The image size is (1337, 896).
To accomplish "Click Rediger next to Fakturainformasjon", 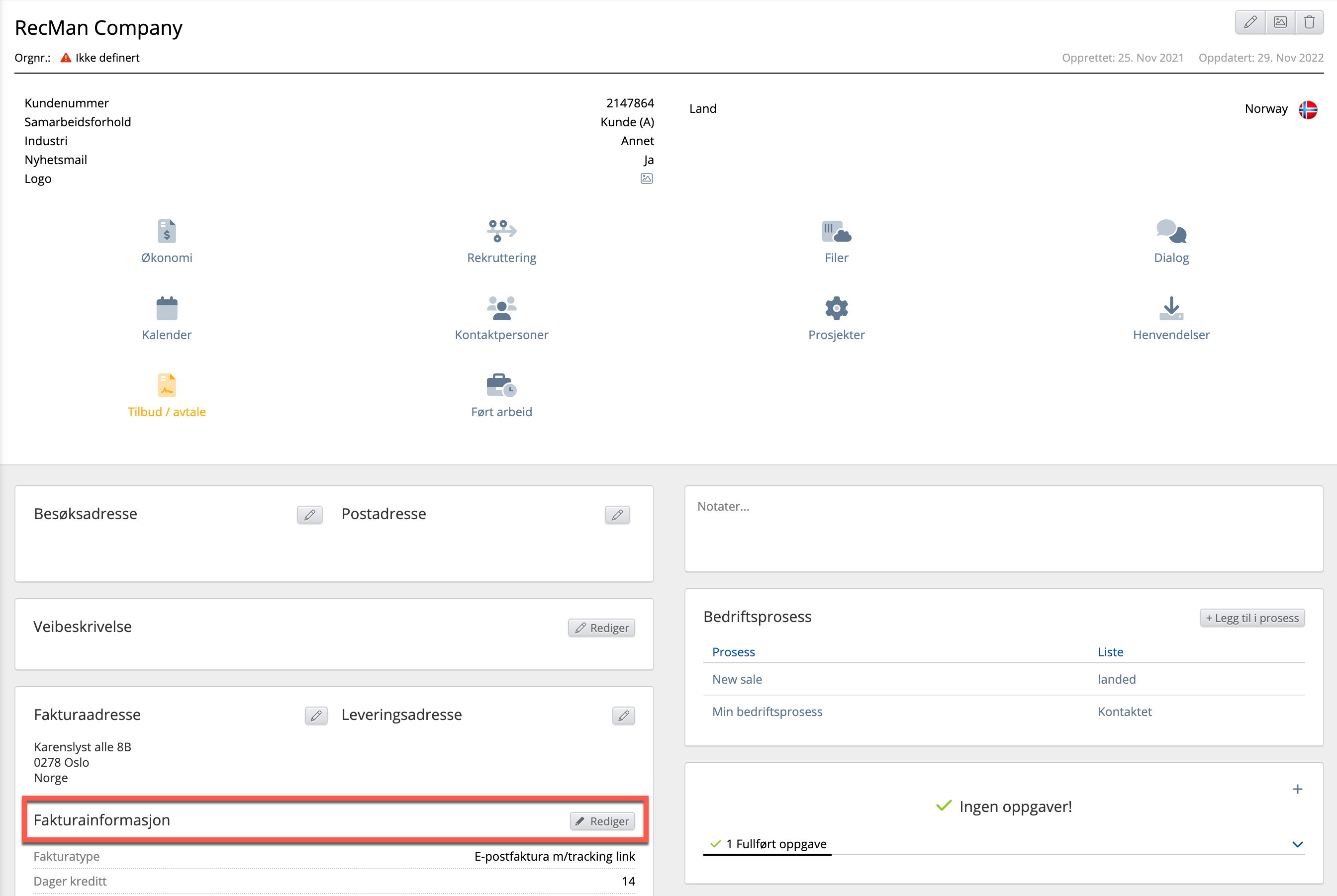I will 602,821.
